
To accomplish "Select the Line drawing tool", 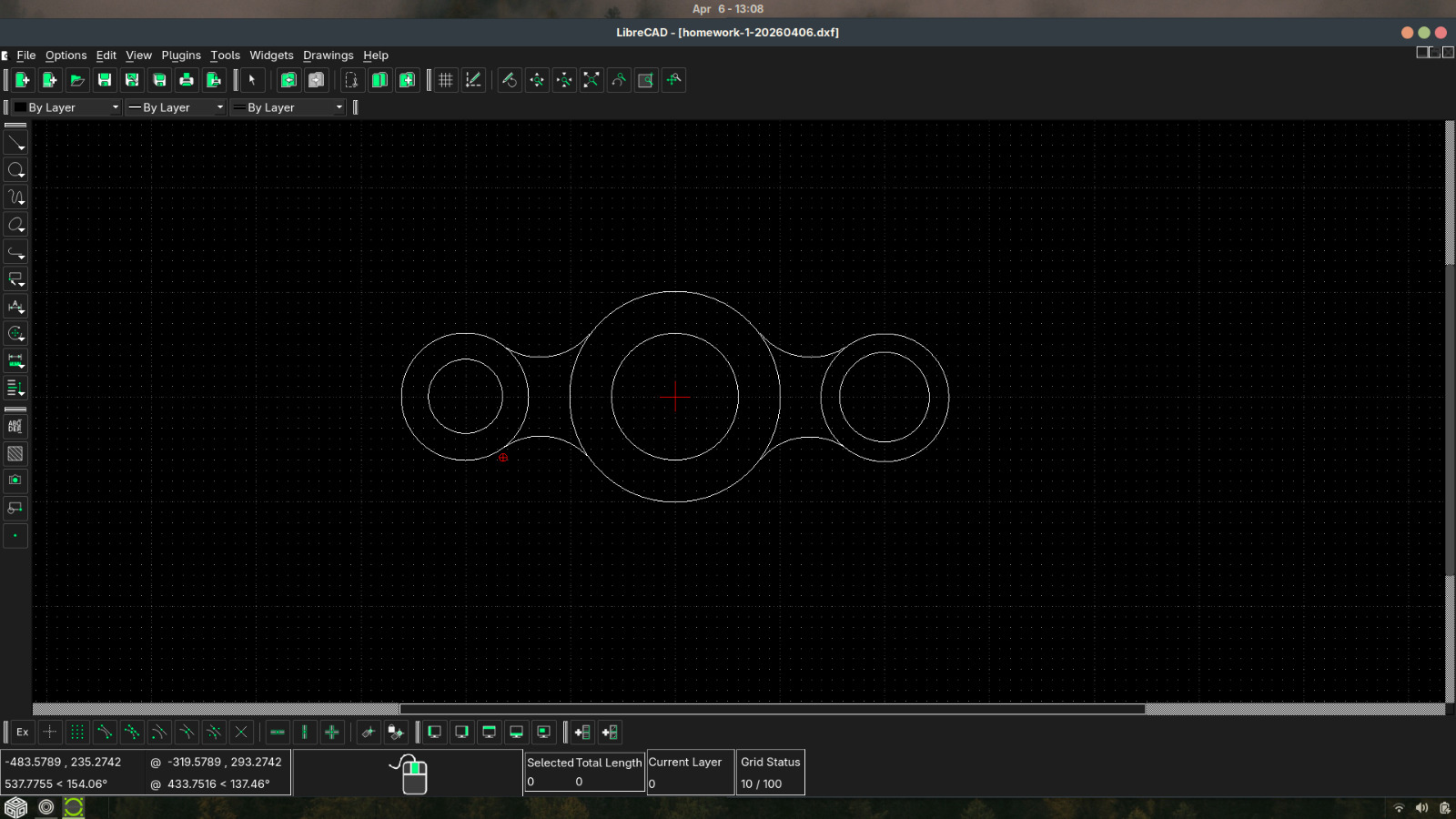I will click(x=15, y=143).
